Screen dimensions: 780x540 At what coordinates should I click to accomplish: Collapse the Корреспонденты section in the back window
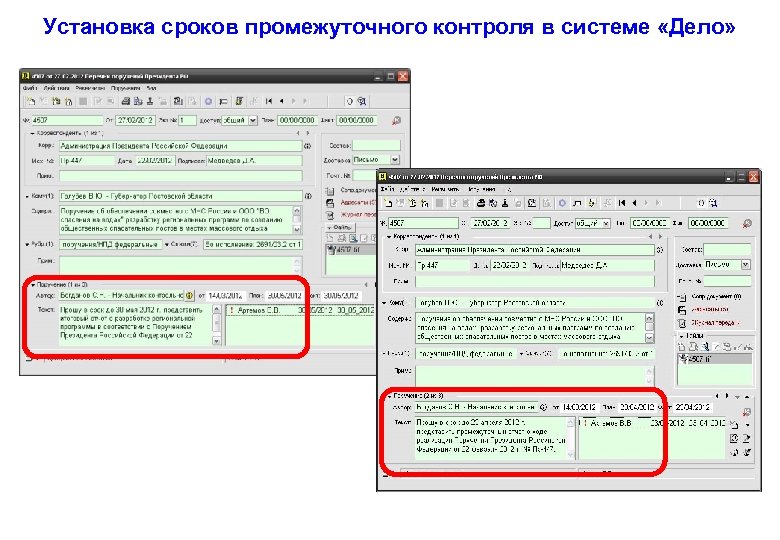(32, 133)
